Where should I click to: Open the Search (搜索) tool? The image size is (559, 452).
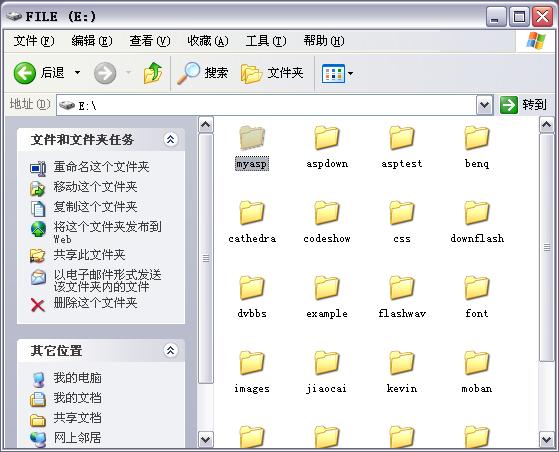click(202, 73)
